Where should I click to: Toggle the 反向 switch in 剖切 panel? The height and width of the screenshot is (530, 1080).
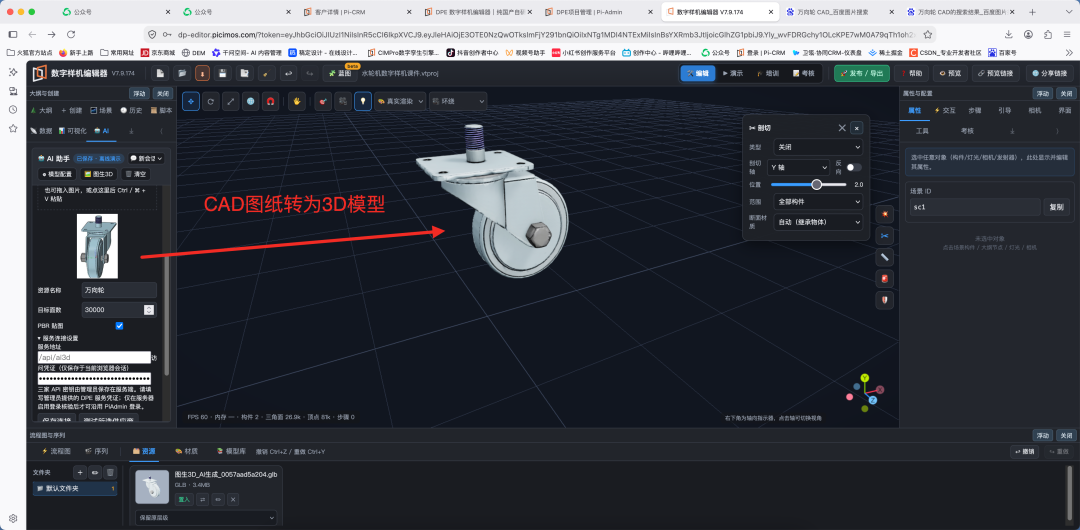pos(854,167)
